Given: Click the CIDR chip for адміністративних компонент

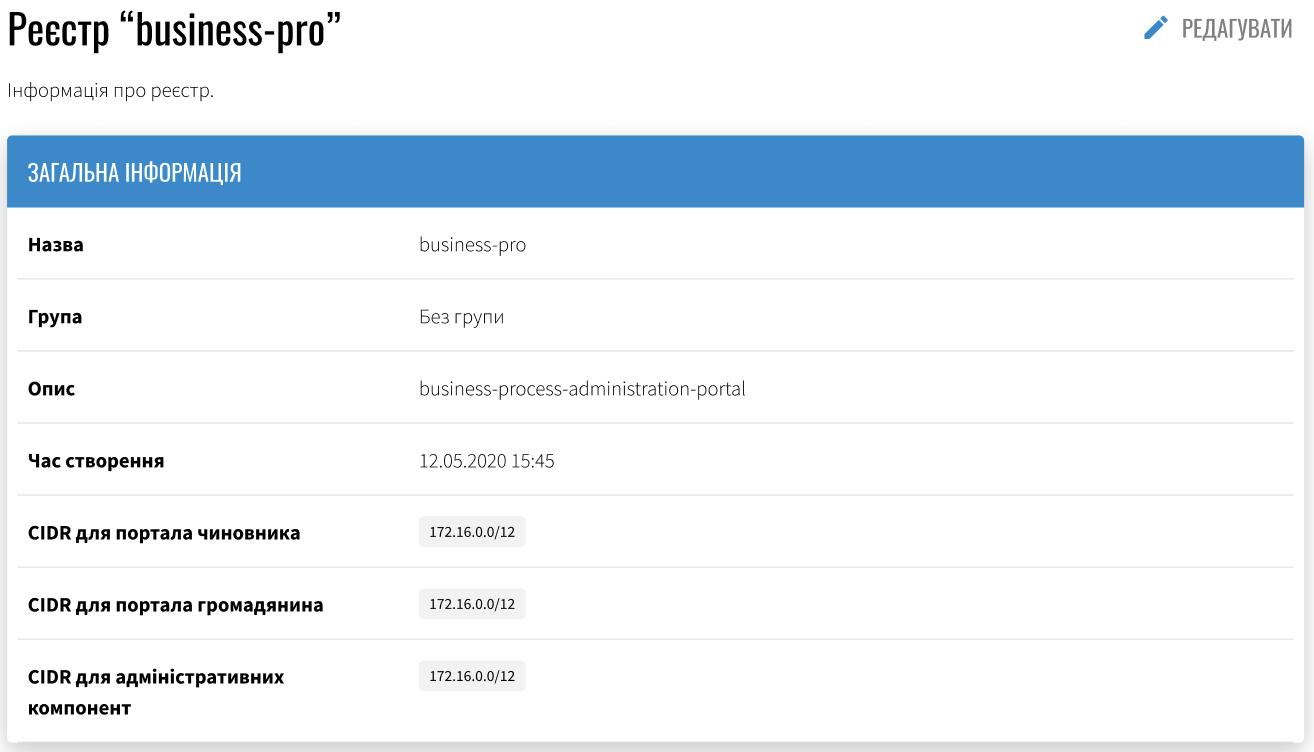Looking at the screenshot, I should pos(472,676).
